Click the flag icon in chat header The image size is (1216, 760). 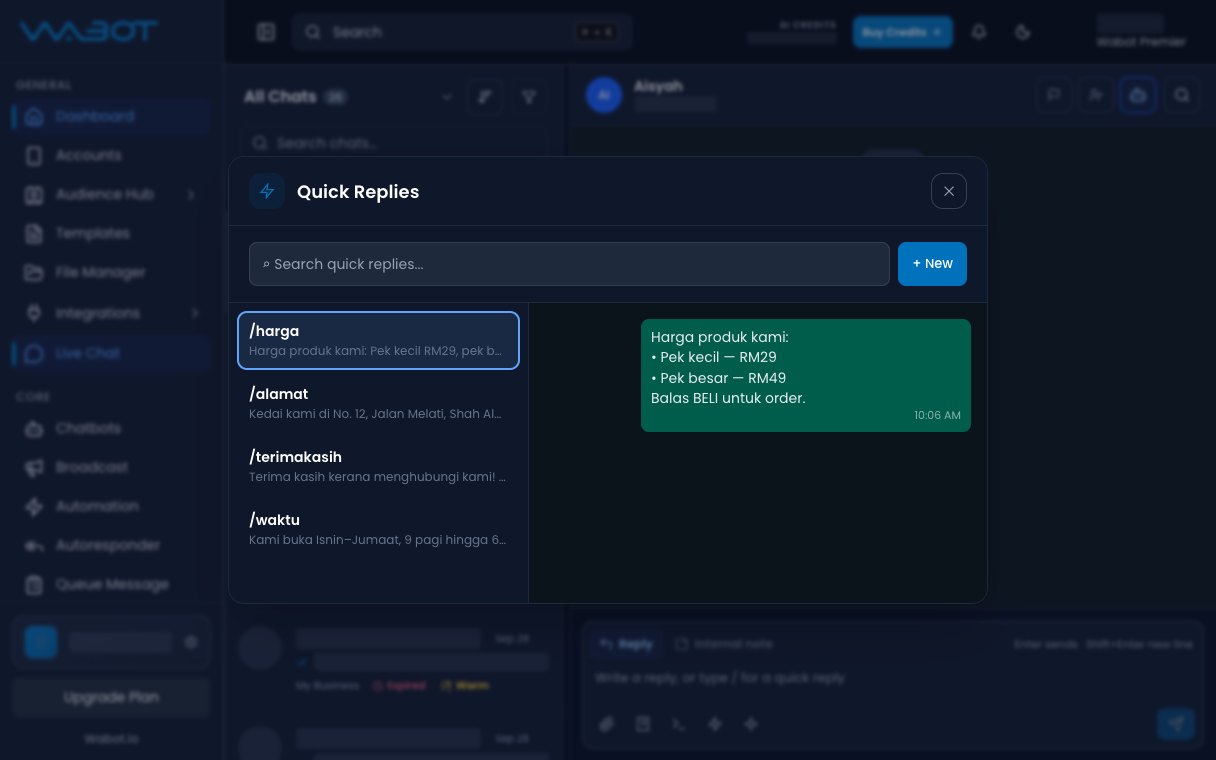point(1053,95)
